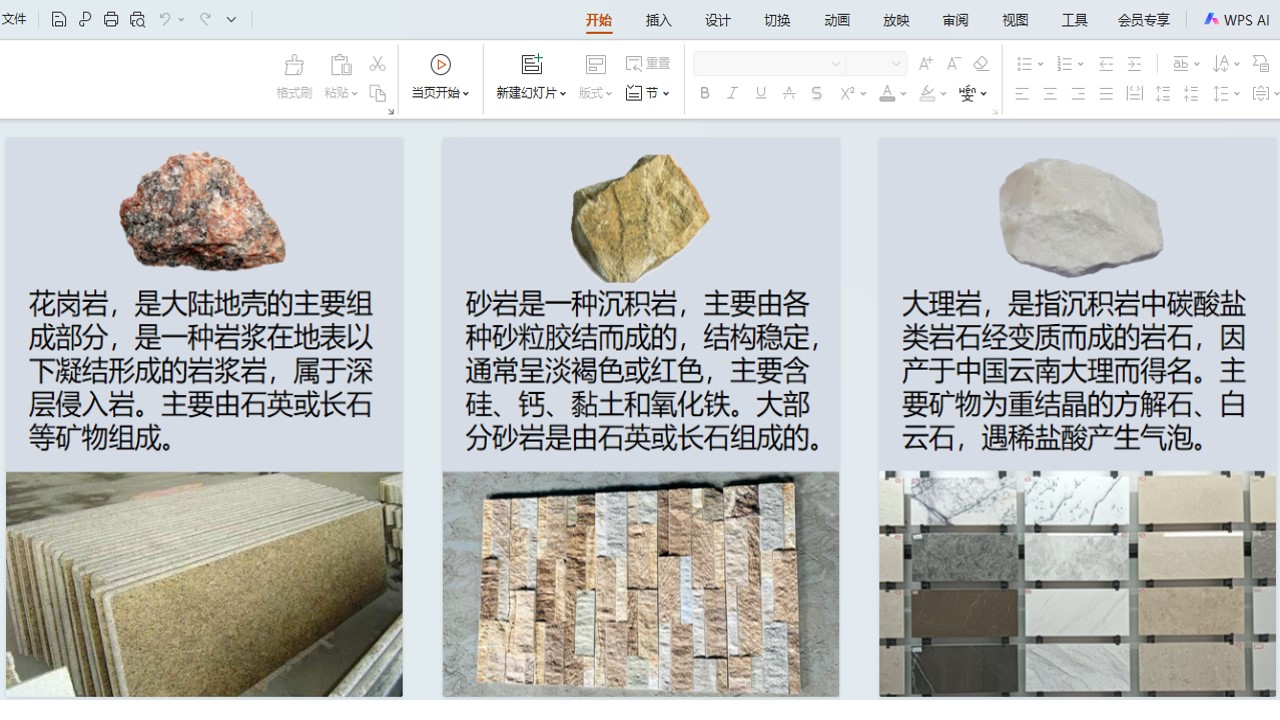This screenshot has height=720, width=1280.
Task: Click the Print icon
Action: pos(111,19)
